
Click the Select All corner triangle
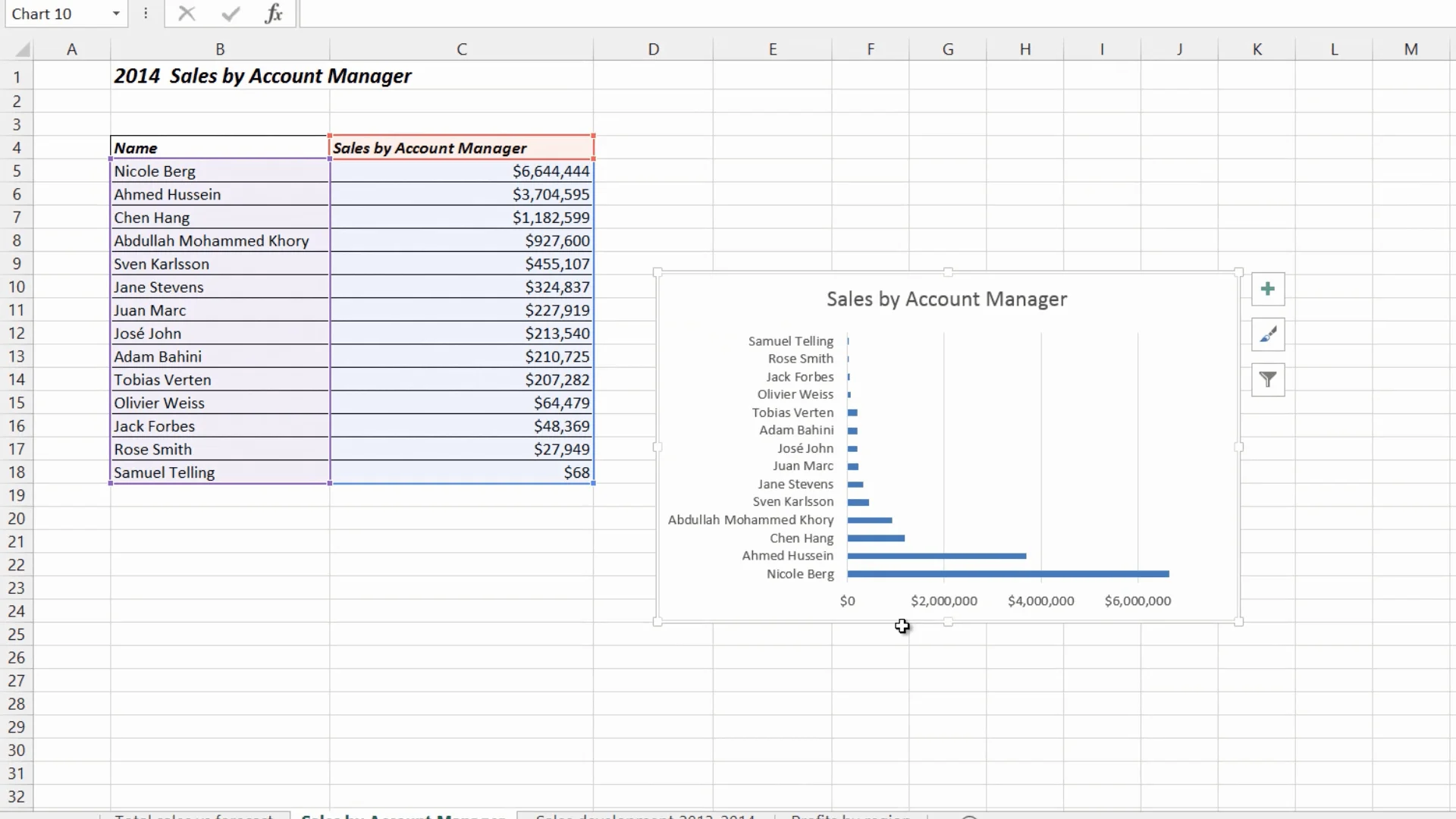click(23, 50)
